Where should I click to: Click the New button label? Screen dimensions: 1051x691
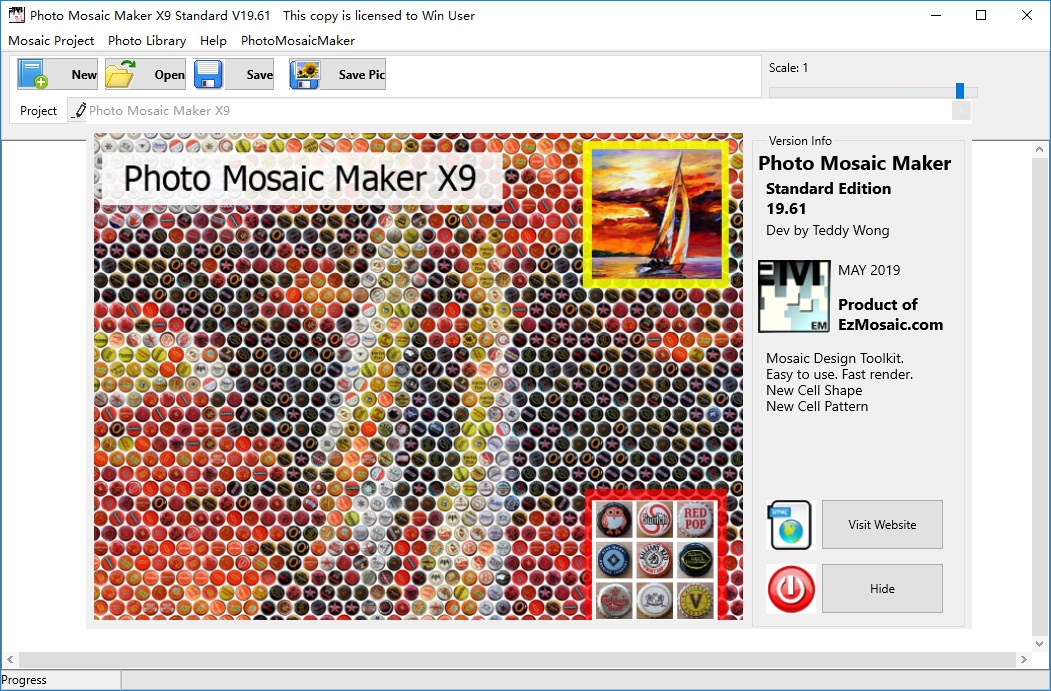(84, 74)
